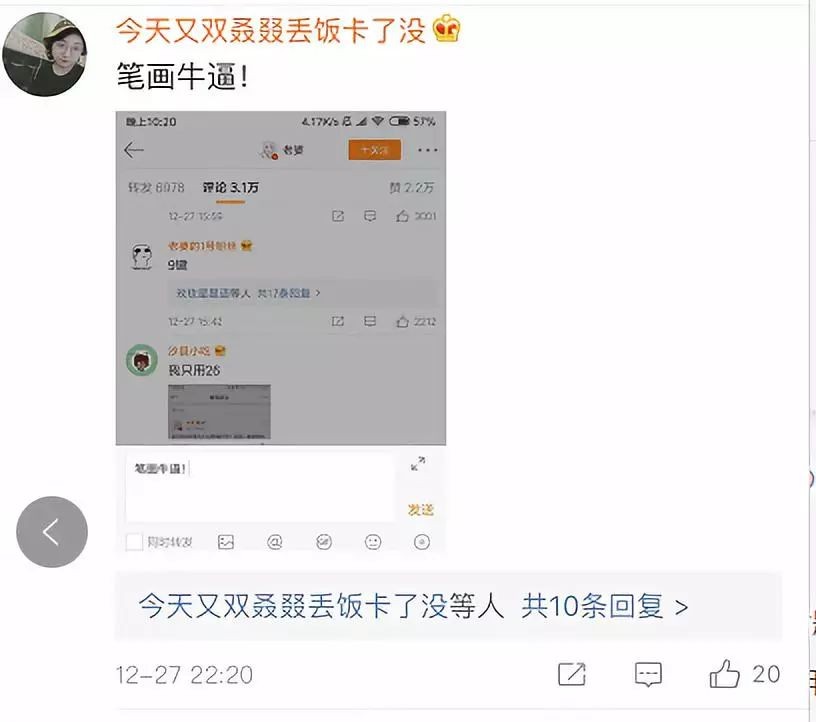Click the crown badge beside the username
The width and height of the screenshot is (816, 722).
447,29
